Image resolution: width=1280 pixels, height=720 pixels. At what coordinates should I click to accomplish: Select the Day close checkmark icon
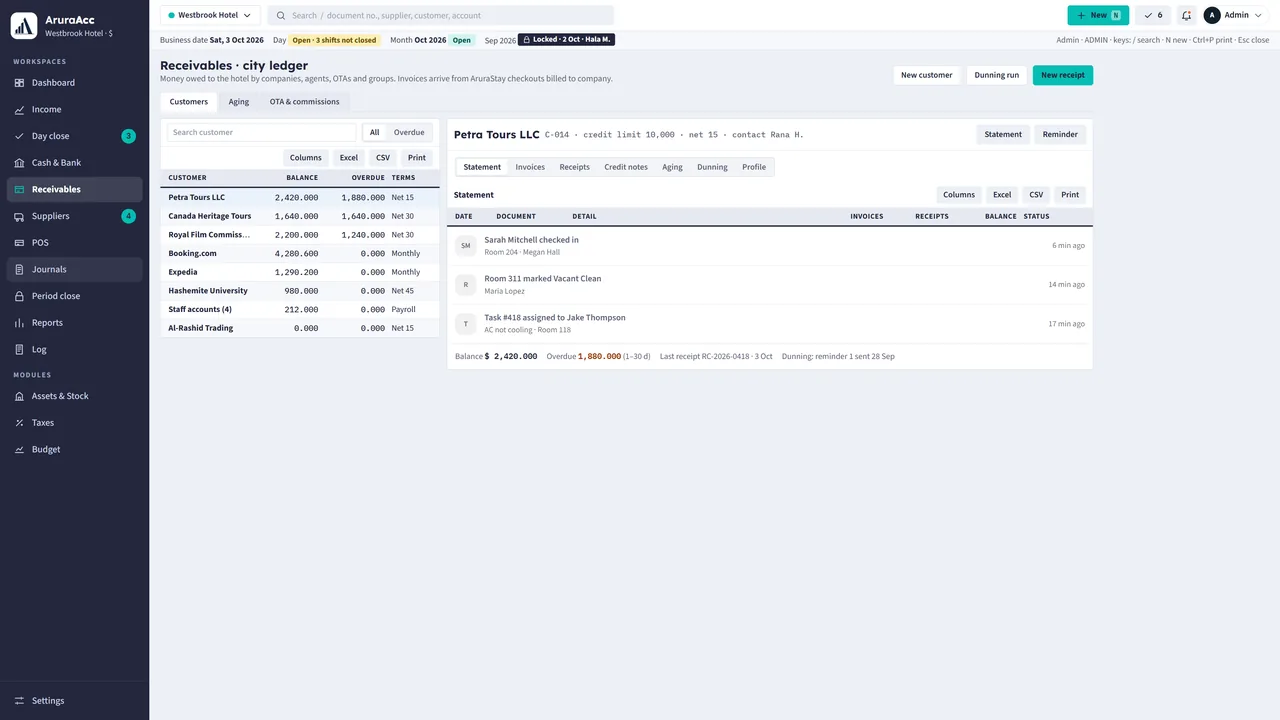click(x=20, y=136)
